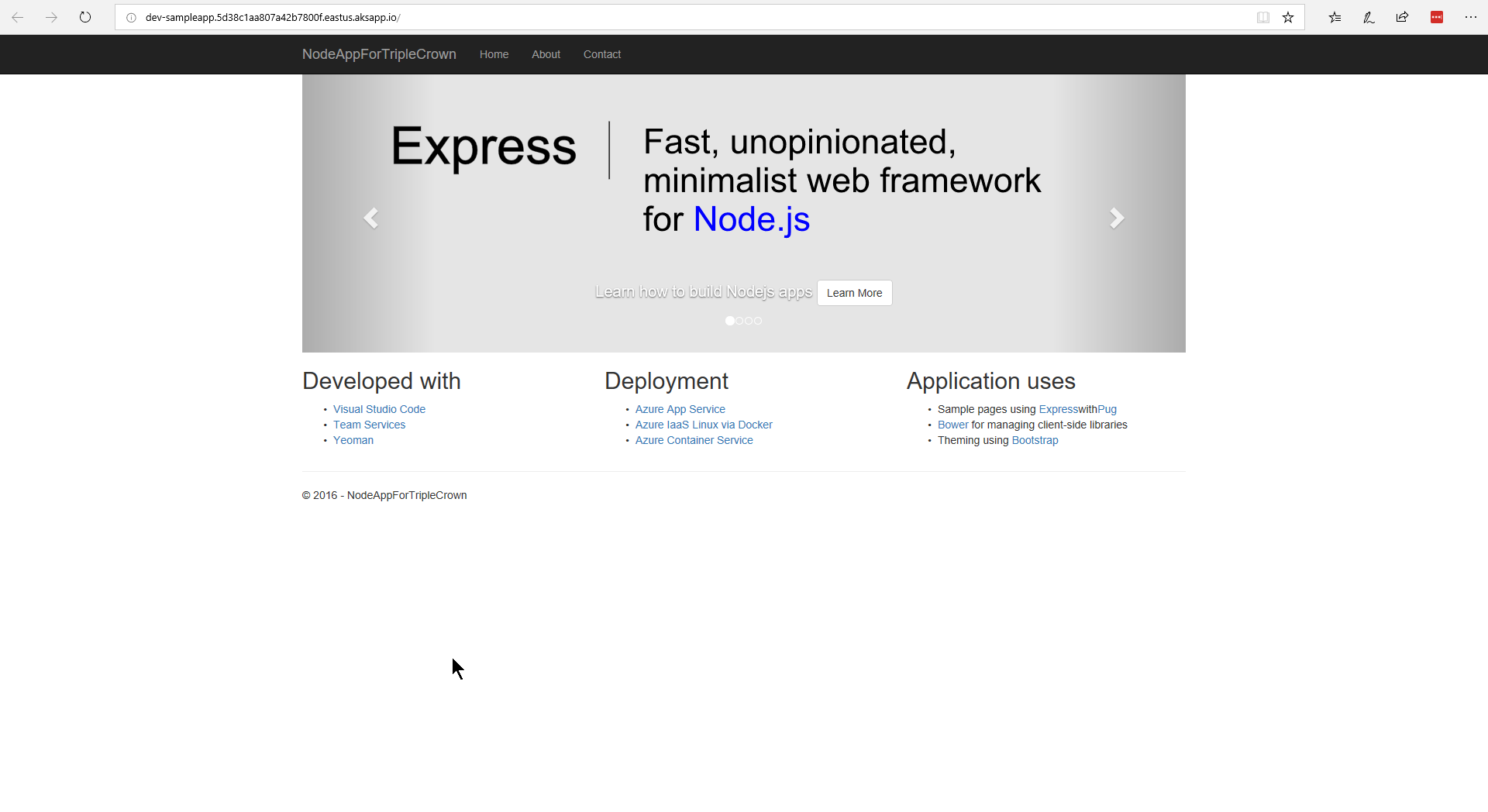
Task: Follow the Pug link
Action: pyautogui.click(x=1107, y=409)
